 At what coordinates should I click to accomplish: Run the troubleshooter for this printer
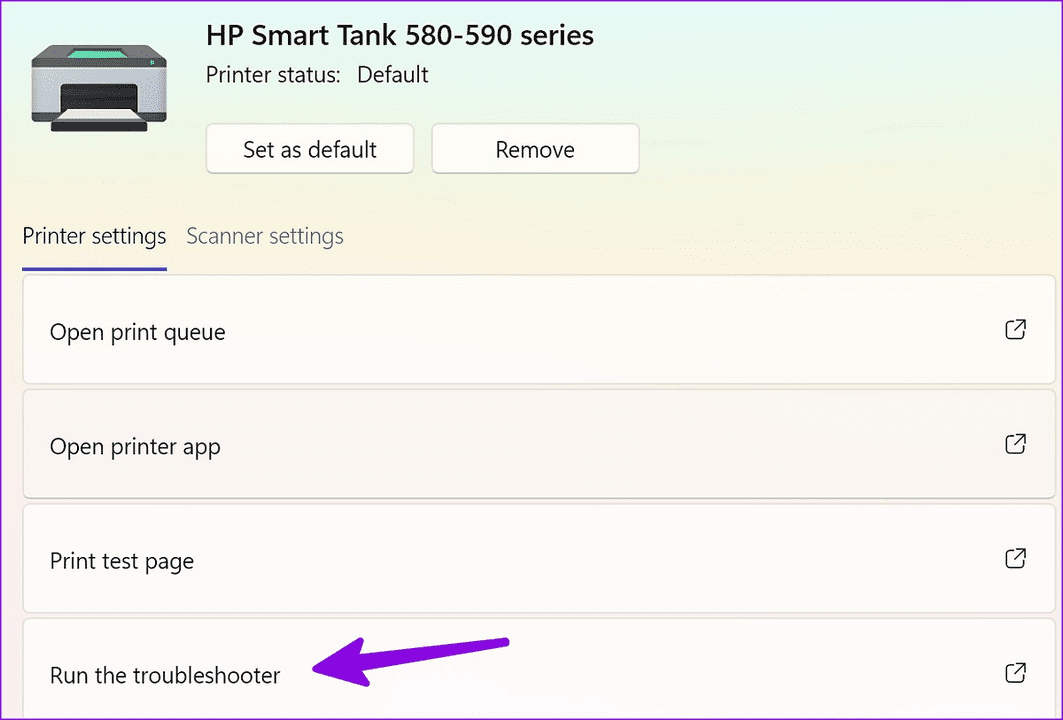point(165,675)
